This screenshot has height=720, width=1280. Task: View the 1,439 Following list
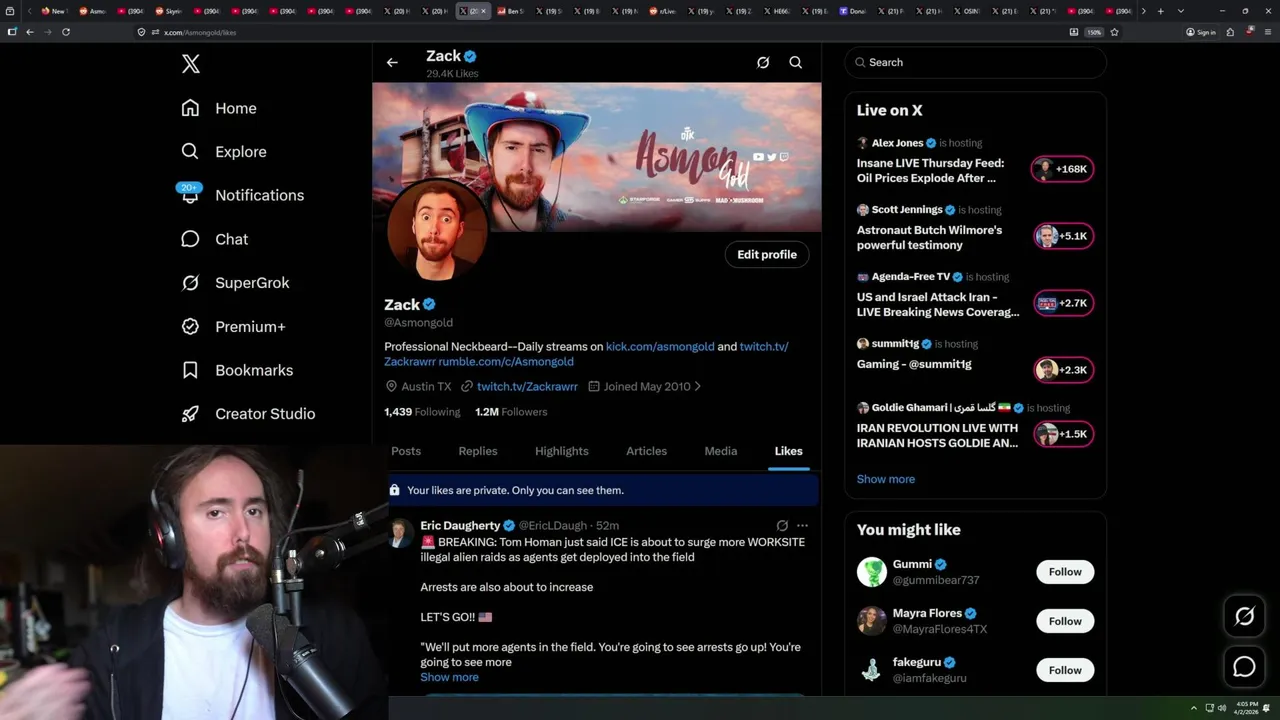[422, 412]
